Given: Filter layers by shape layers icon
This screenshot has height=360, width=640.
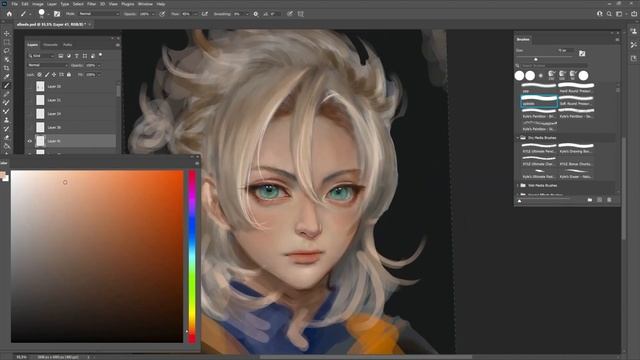Looking at the screenshot, I should (84, 56).
